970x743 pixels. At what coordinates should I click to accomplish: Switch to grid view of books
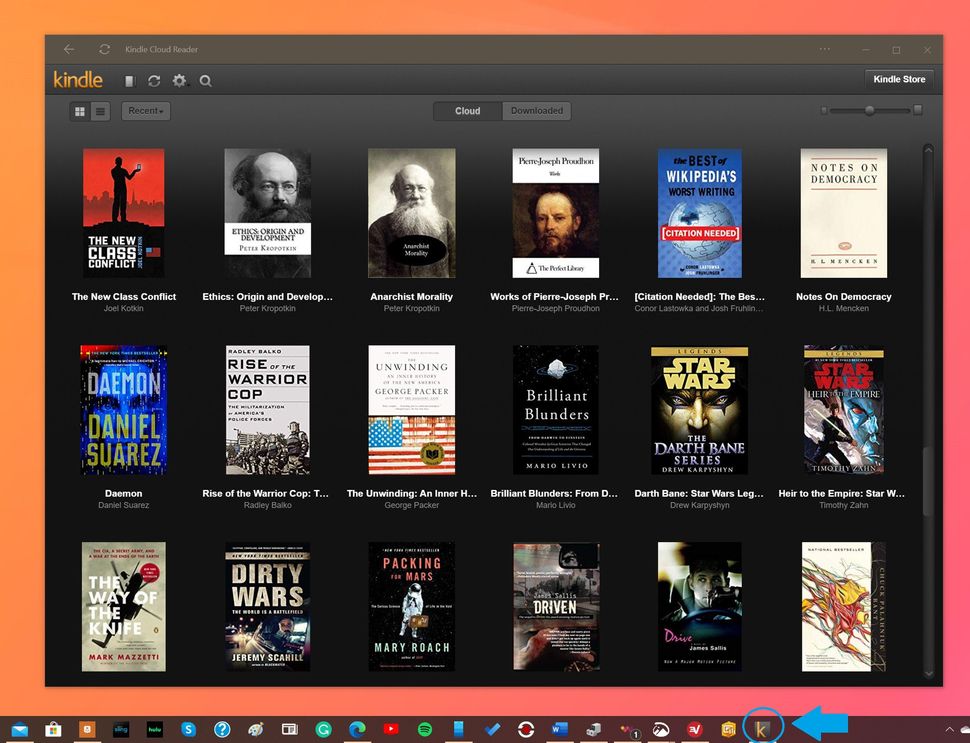[79, 111]
